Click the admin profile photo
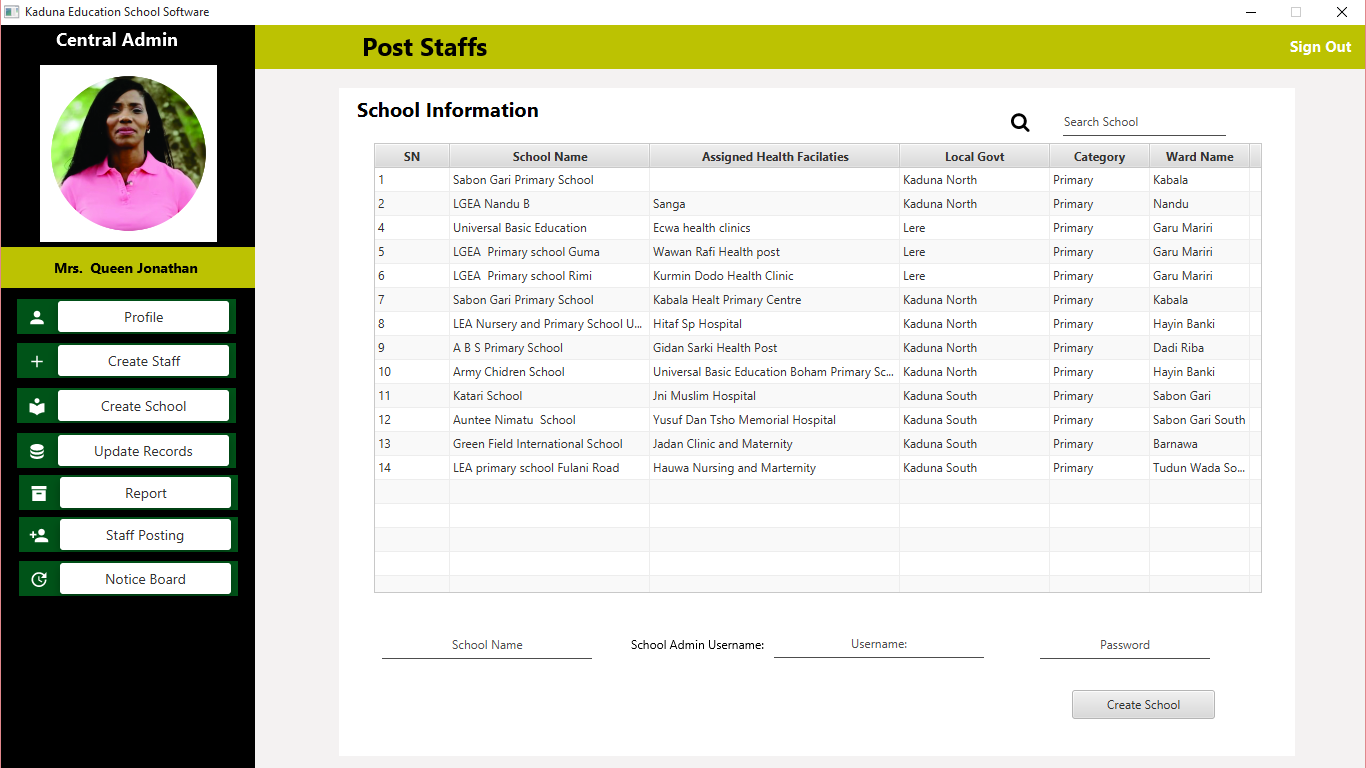 coord(128,153)
